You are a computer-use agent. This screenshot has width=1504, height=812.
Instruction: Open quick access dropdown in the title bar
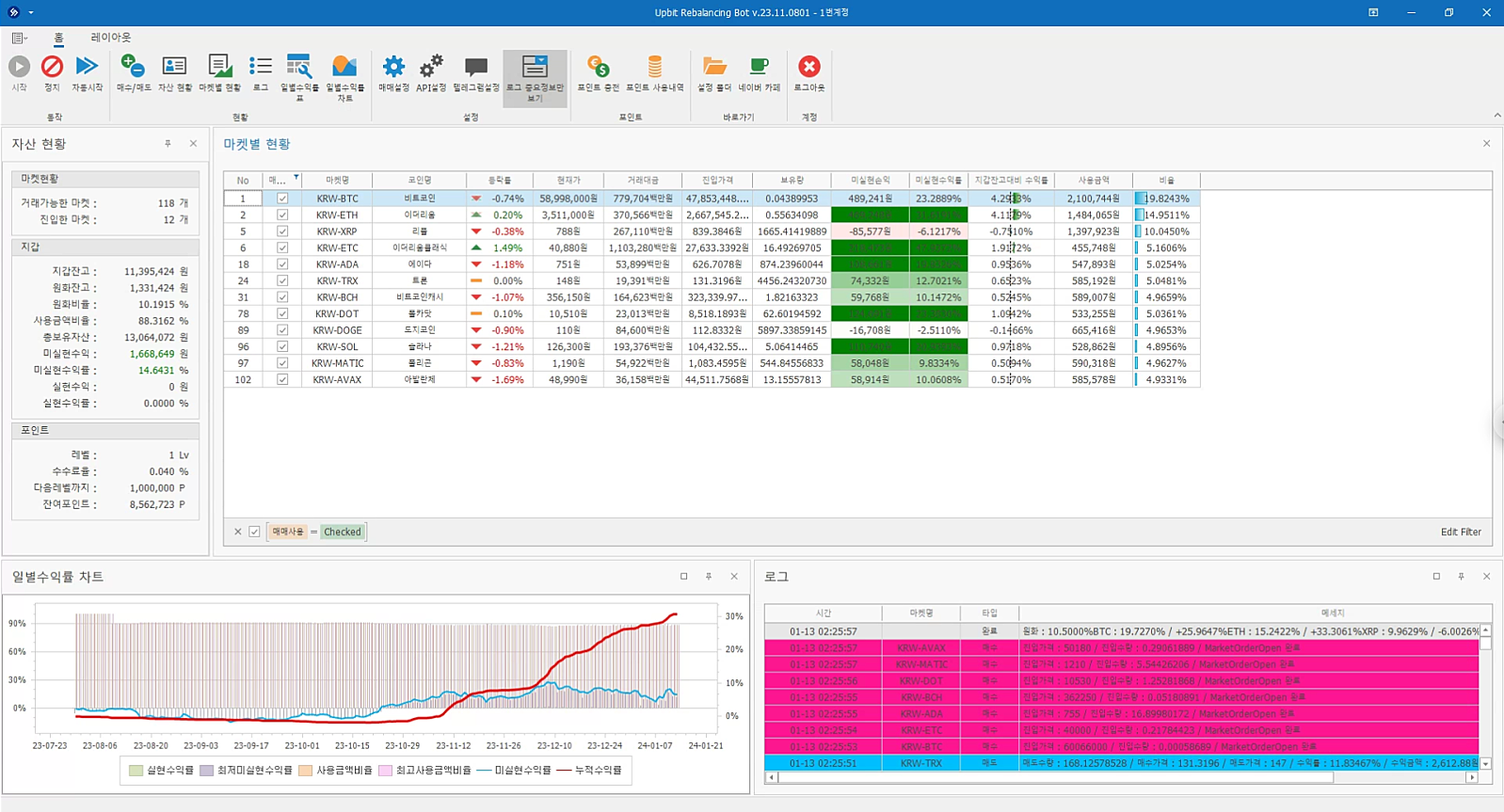pos(31,12)
